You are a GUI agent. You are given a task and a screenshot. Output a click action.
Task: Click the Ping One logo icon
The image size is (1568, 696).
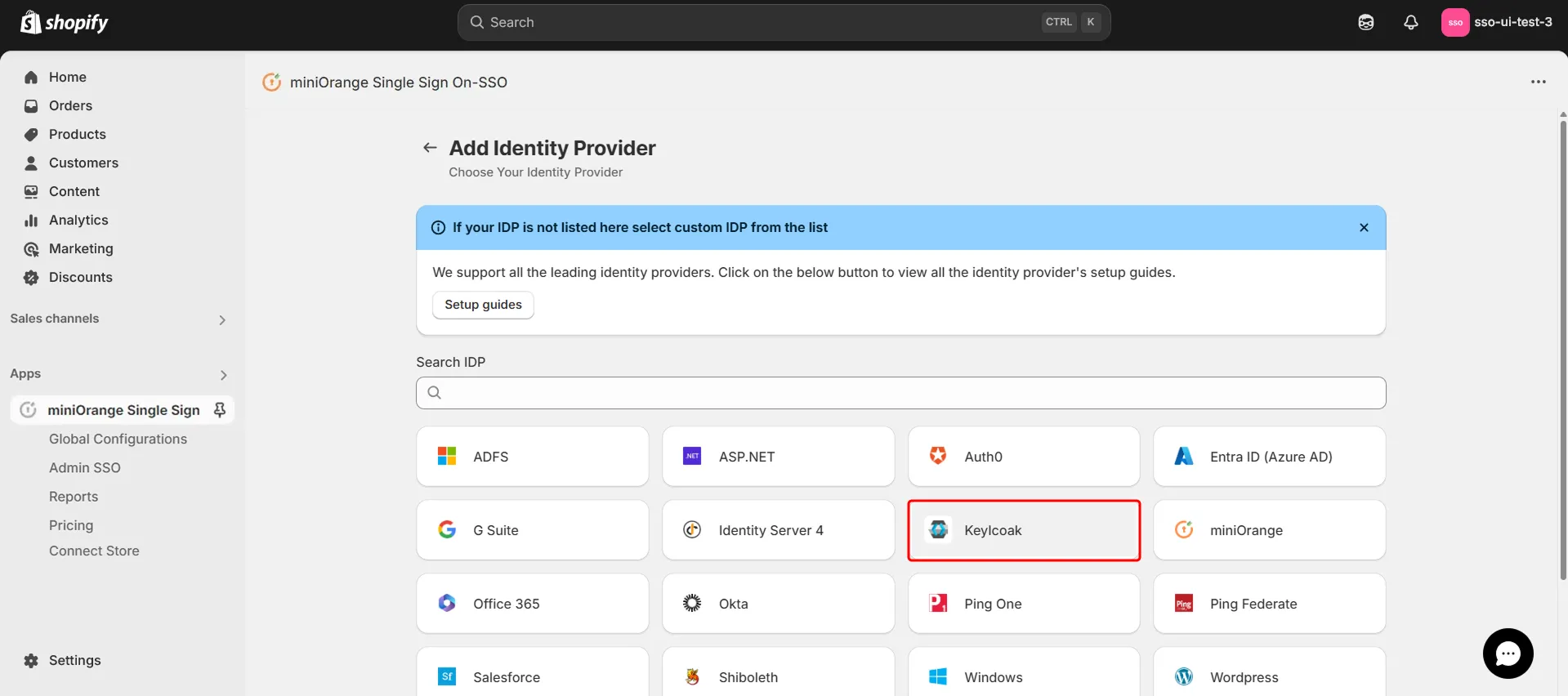[x=938, y=603]
